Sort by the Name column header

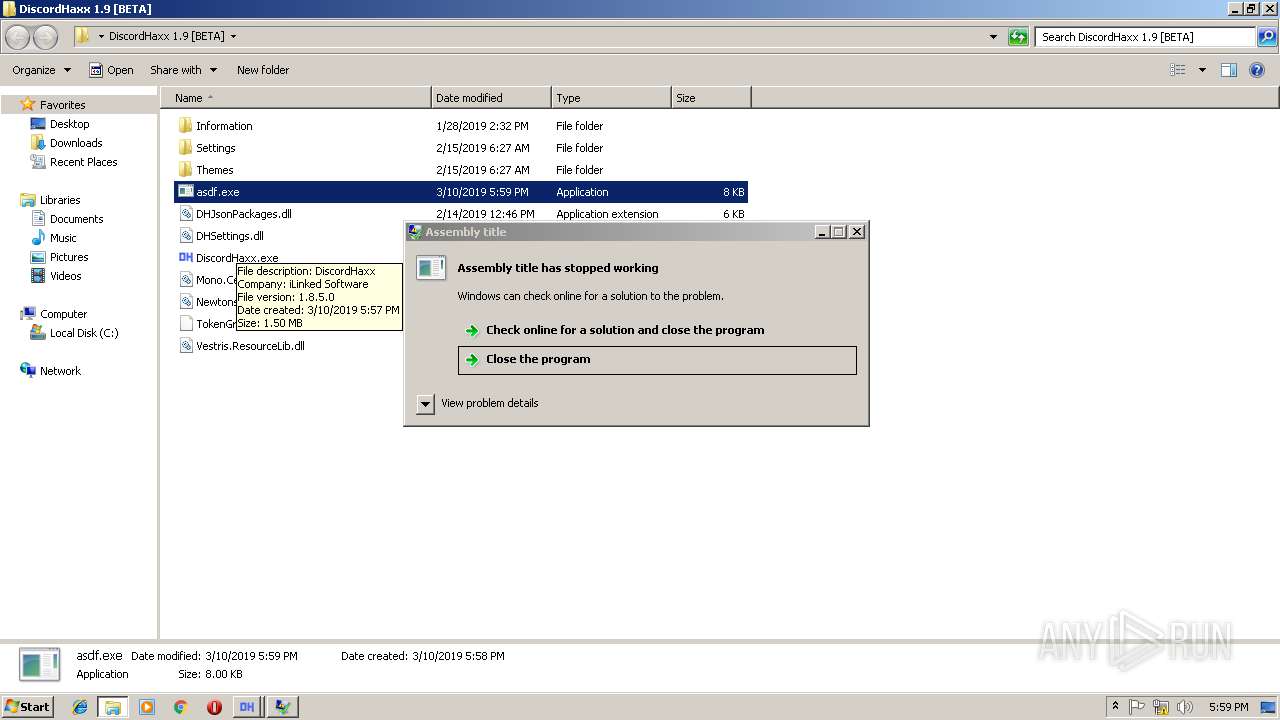[297, 98]
